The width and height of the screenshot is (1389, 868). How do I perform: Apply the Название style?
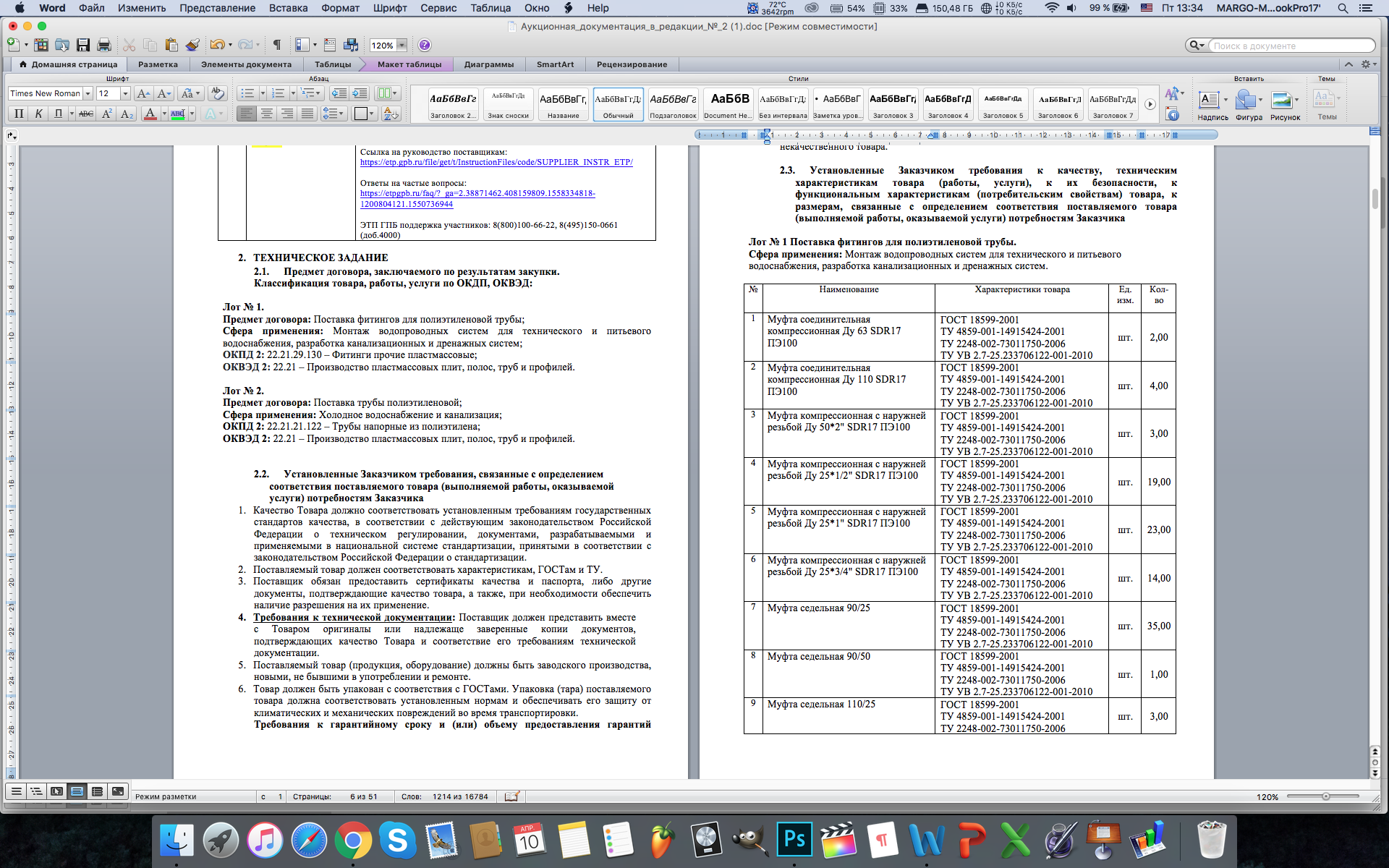pyautogui.click(x=564, y=104)
